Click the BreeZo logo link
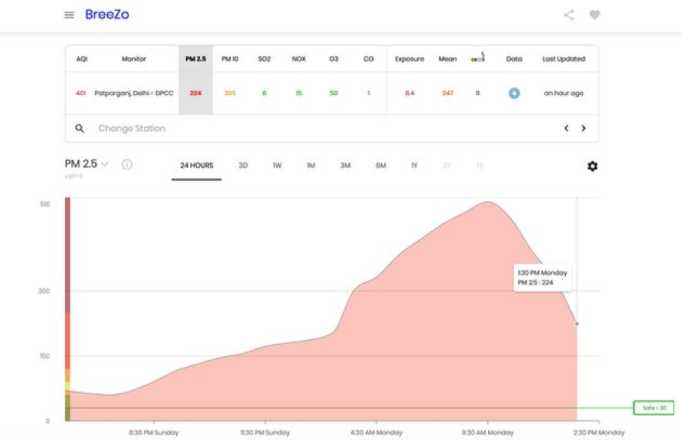Image resolution: width=681 pixels, height=441 pixels. (107, 14)
